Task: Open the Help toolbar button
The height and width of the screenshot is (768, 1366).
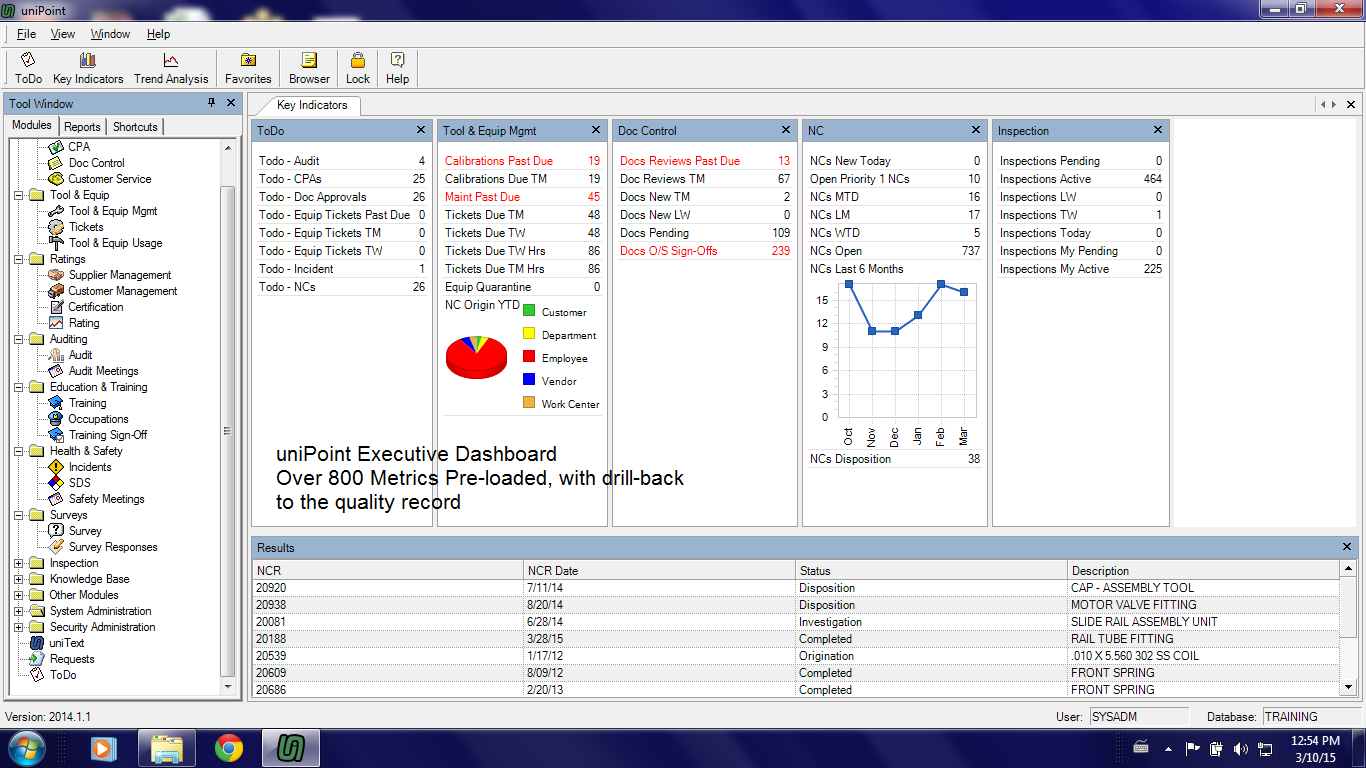Action: pos(397,68)
